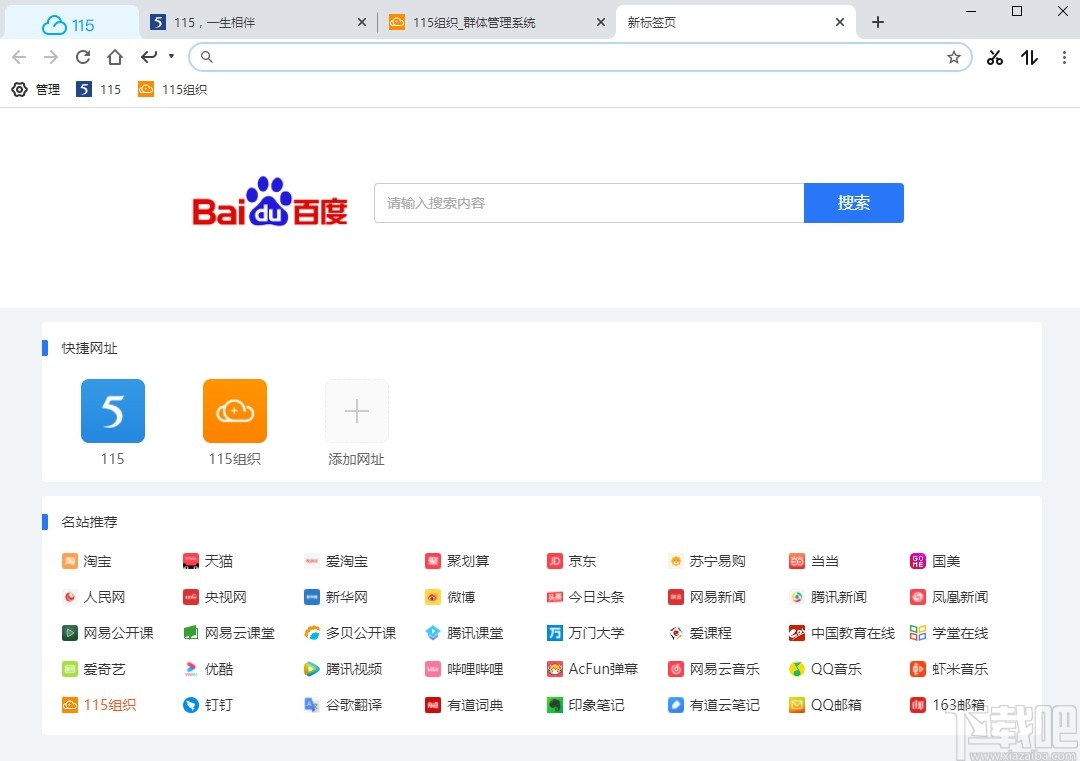Bookmark this page with star icon
1080x761 pixels.
click(x=953, y=57)
